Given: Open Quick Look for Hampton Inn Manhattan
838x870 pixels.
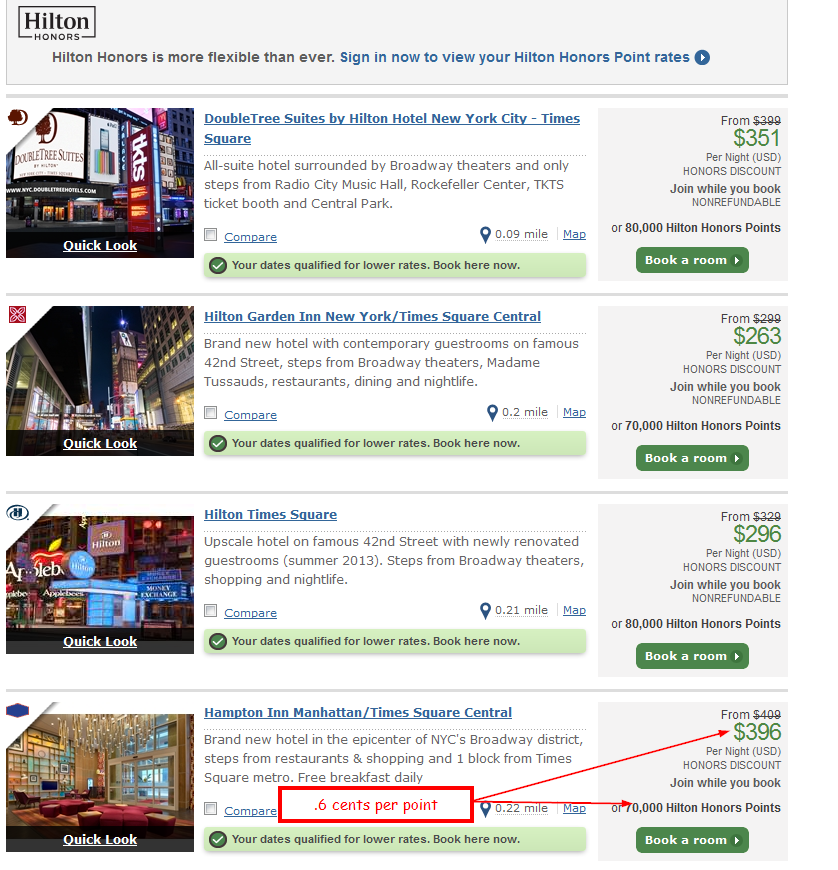Looking at the screenshot, I should coord(100,840).
